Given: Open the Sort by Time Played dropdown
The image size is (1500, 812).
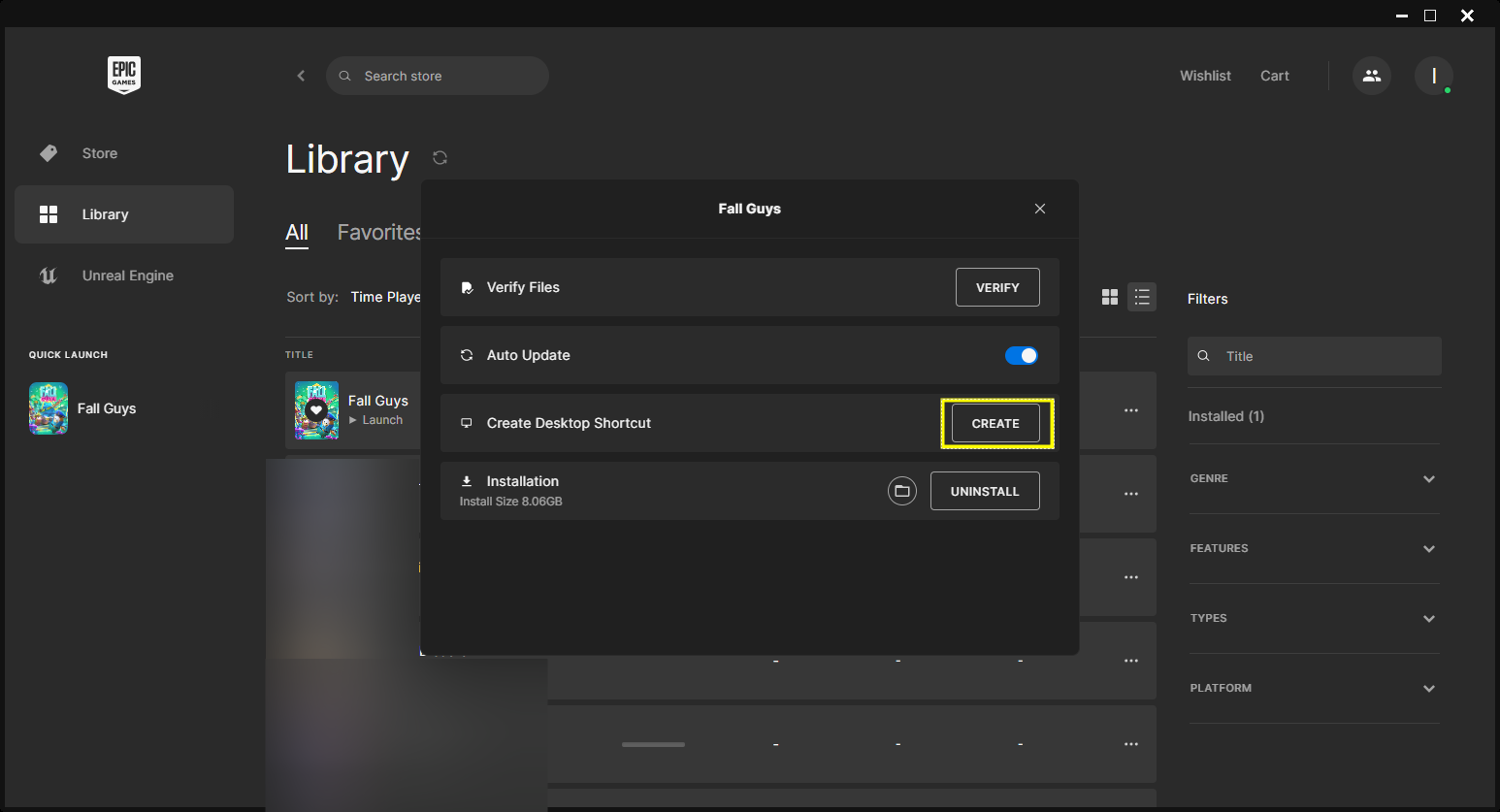Looking at the screenshot, I should click(x=385, y=297).
